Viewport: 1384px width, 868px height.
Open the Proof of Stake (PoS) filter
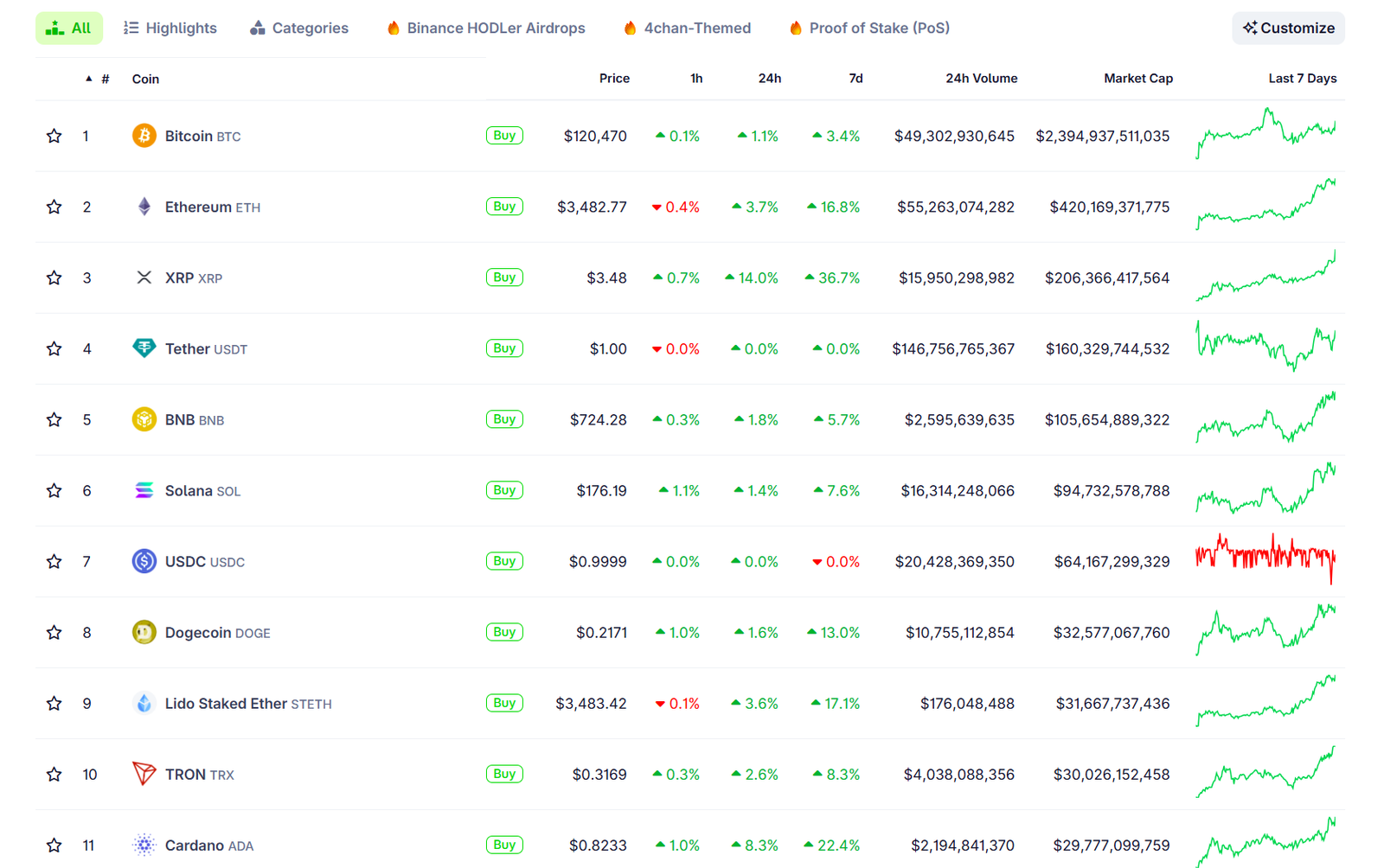point(869,28)
